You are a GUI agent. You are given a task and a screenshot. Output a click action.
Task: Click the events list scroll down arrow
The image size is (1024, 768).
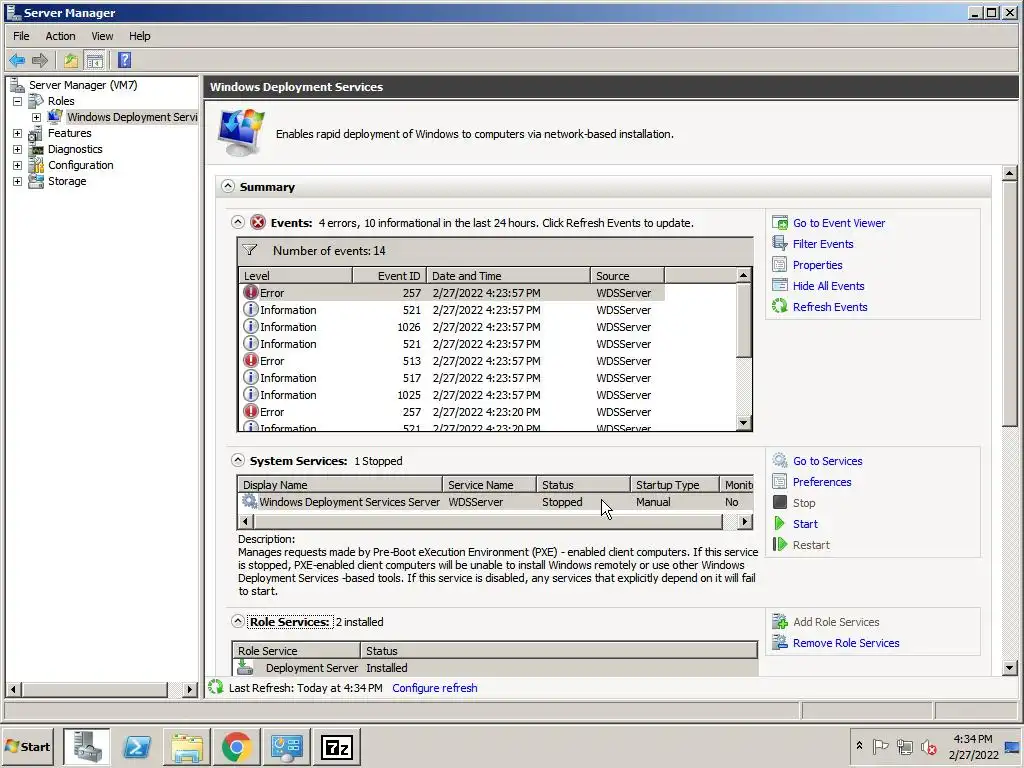(x=743, y=423)
